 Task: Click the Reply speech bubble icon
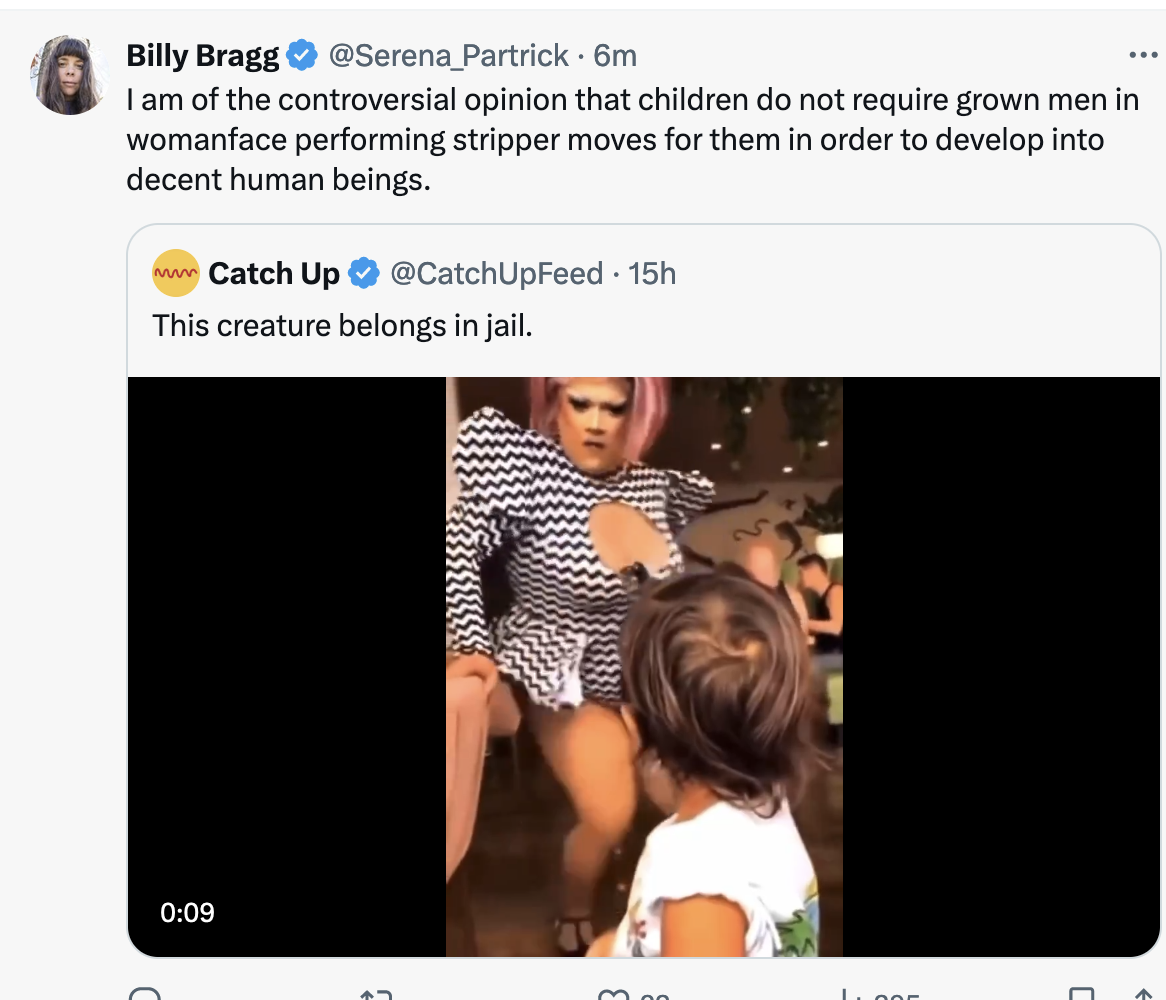click(146, 995)
